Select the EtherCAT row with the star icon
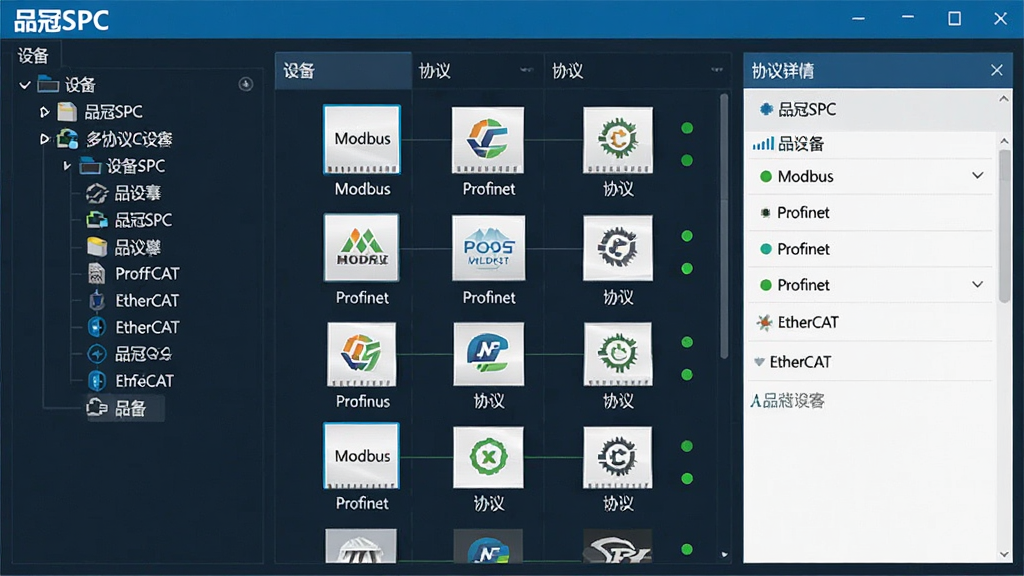 (x=871, y=322)
